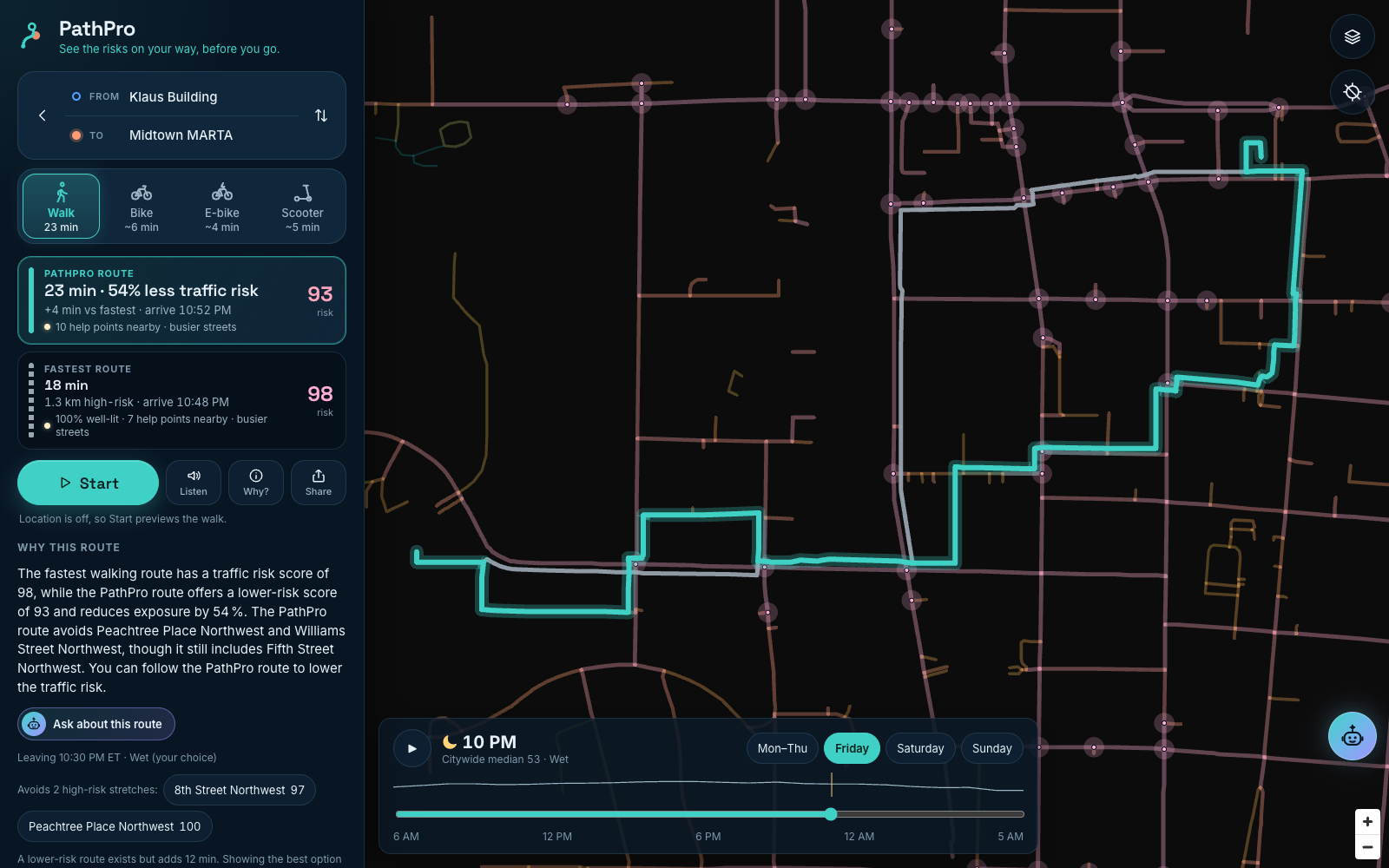This screenshot has height=868, width=1389.
Task: Open the floating assistant robot button
Action: 1352,736
